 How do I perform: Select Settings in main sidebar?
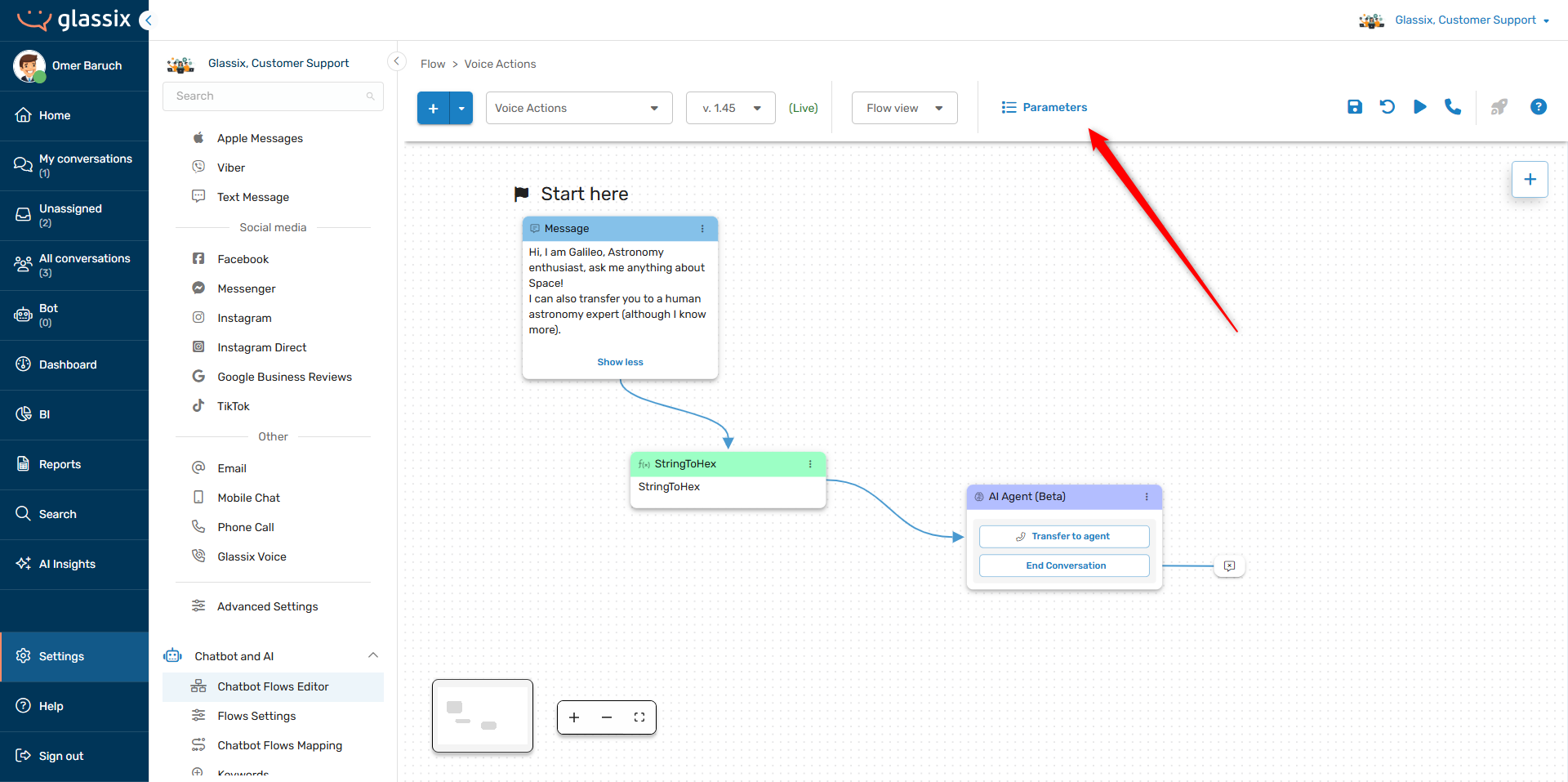coord(74,656)
